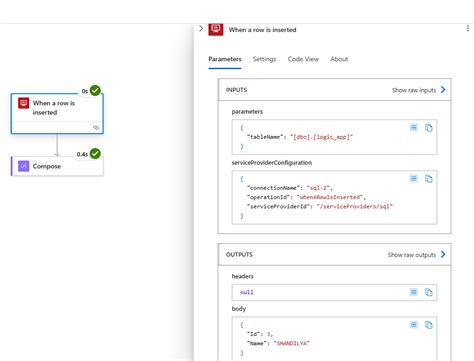
Task: Click the "SHANDILYA" Name value
Action: click(291, 343)
